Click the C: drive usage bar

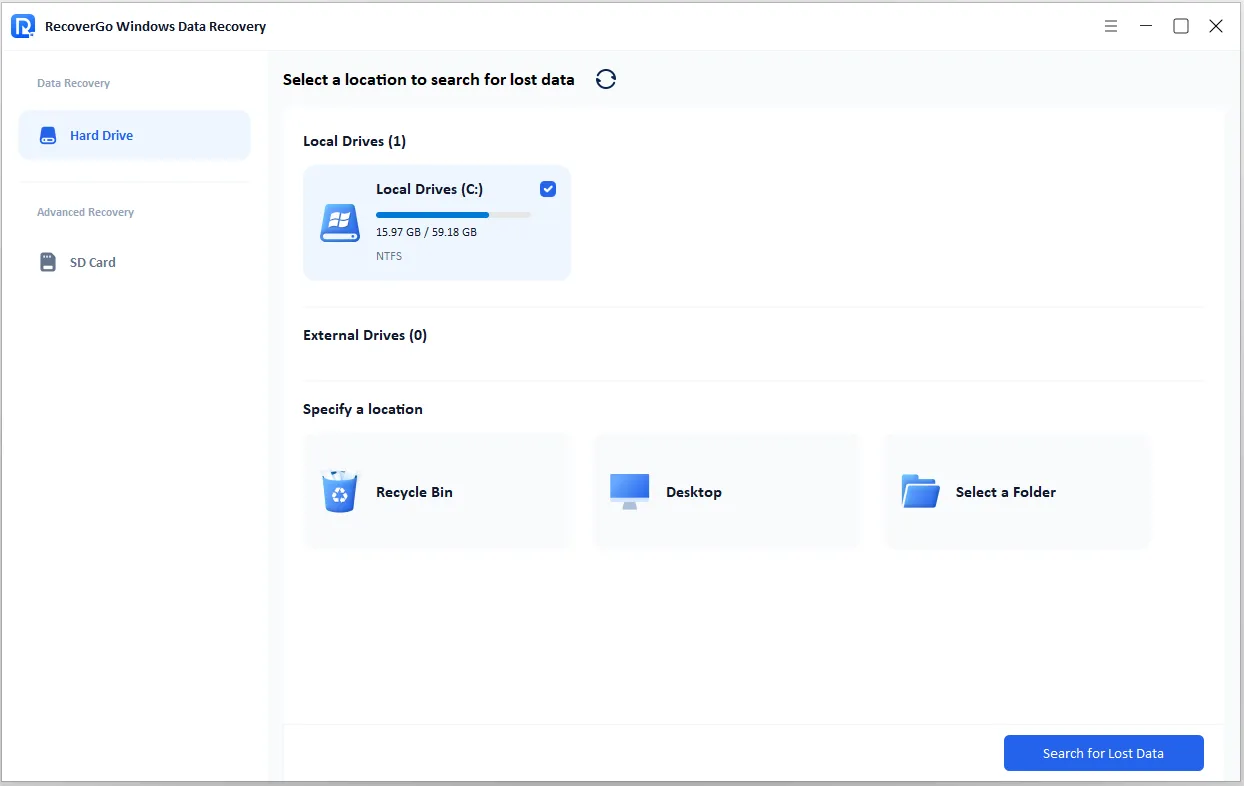453,214
